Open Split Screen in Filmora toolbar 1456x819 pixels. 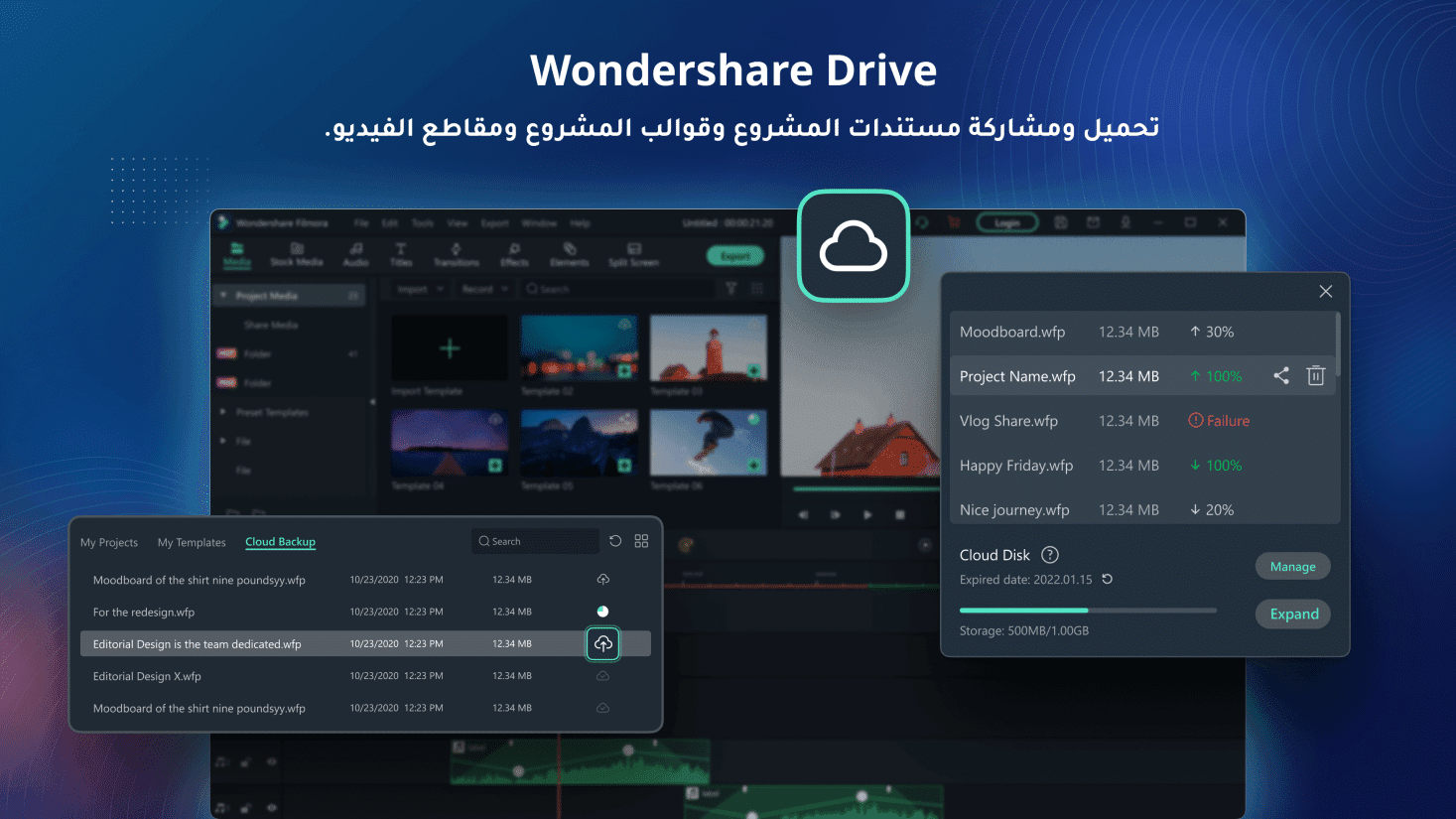[633, 254]
